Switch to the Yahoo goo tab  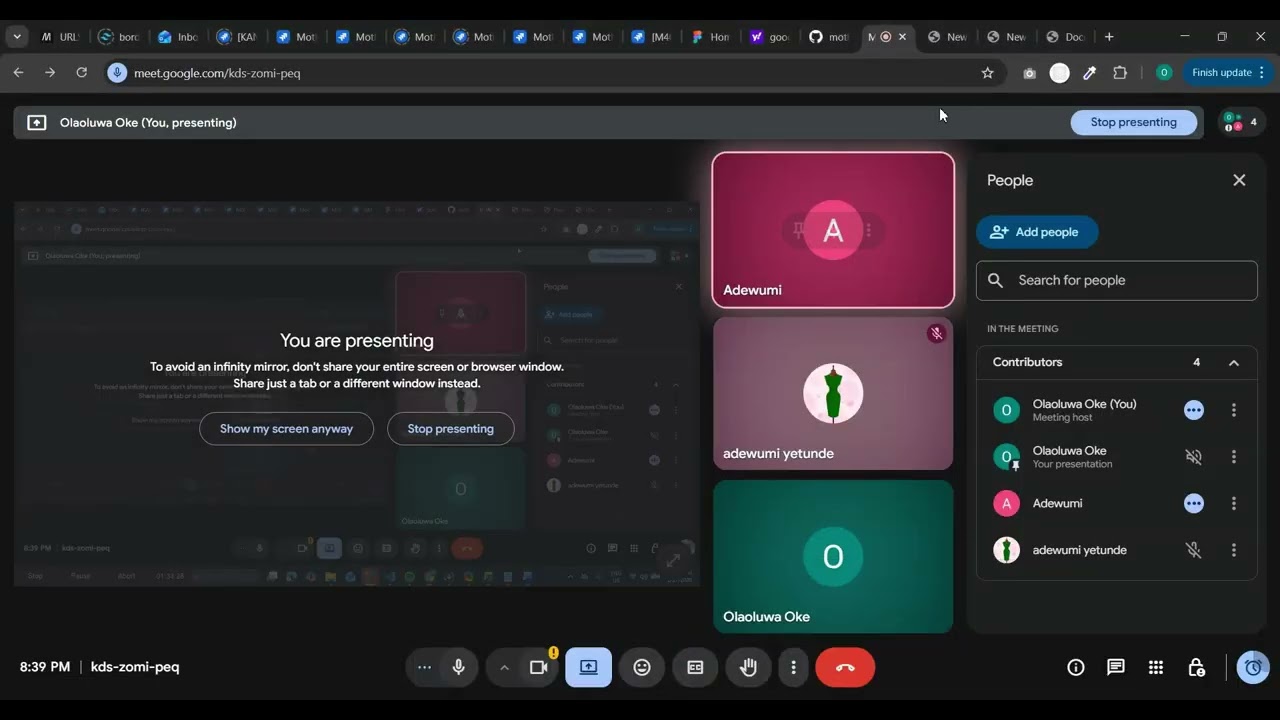tap(769, 37)
